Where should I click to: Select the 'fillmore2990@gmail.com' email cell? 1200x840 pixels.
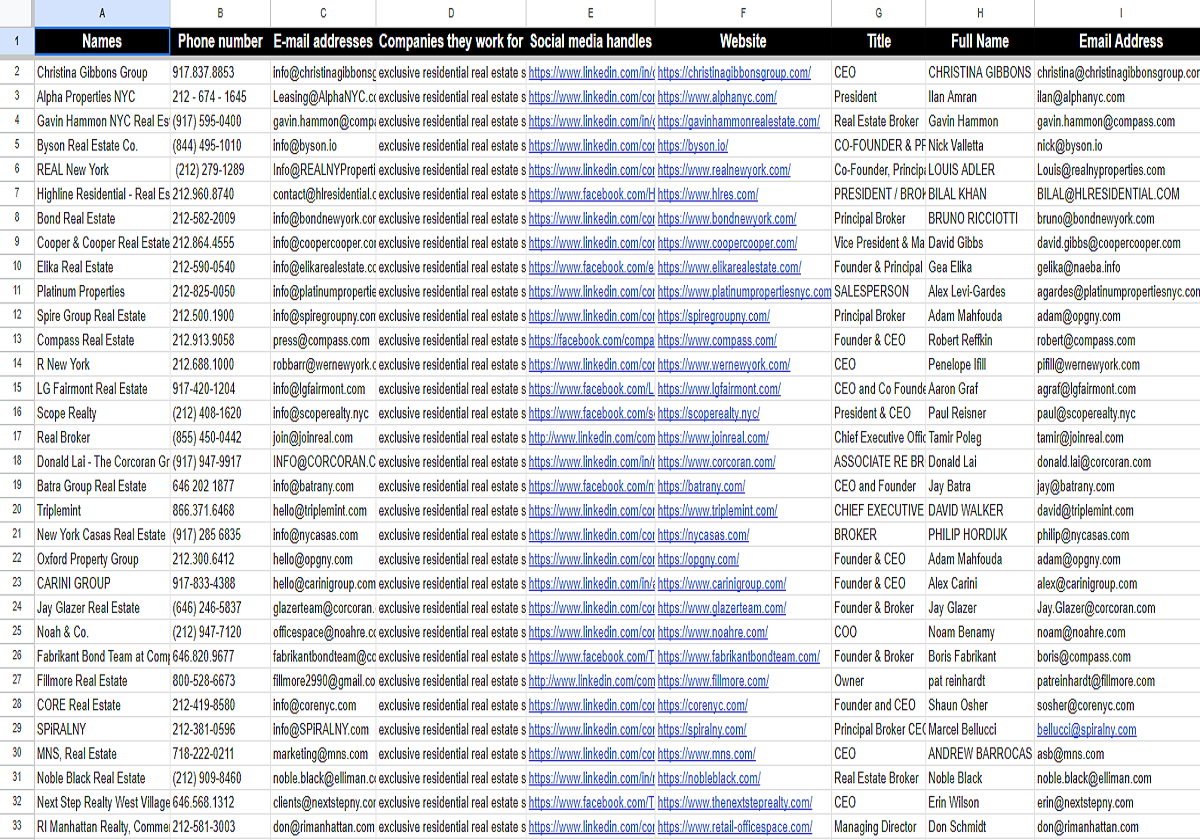point(323,681)
